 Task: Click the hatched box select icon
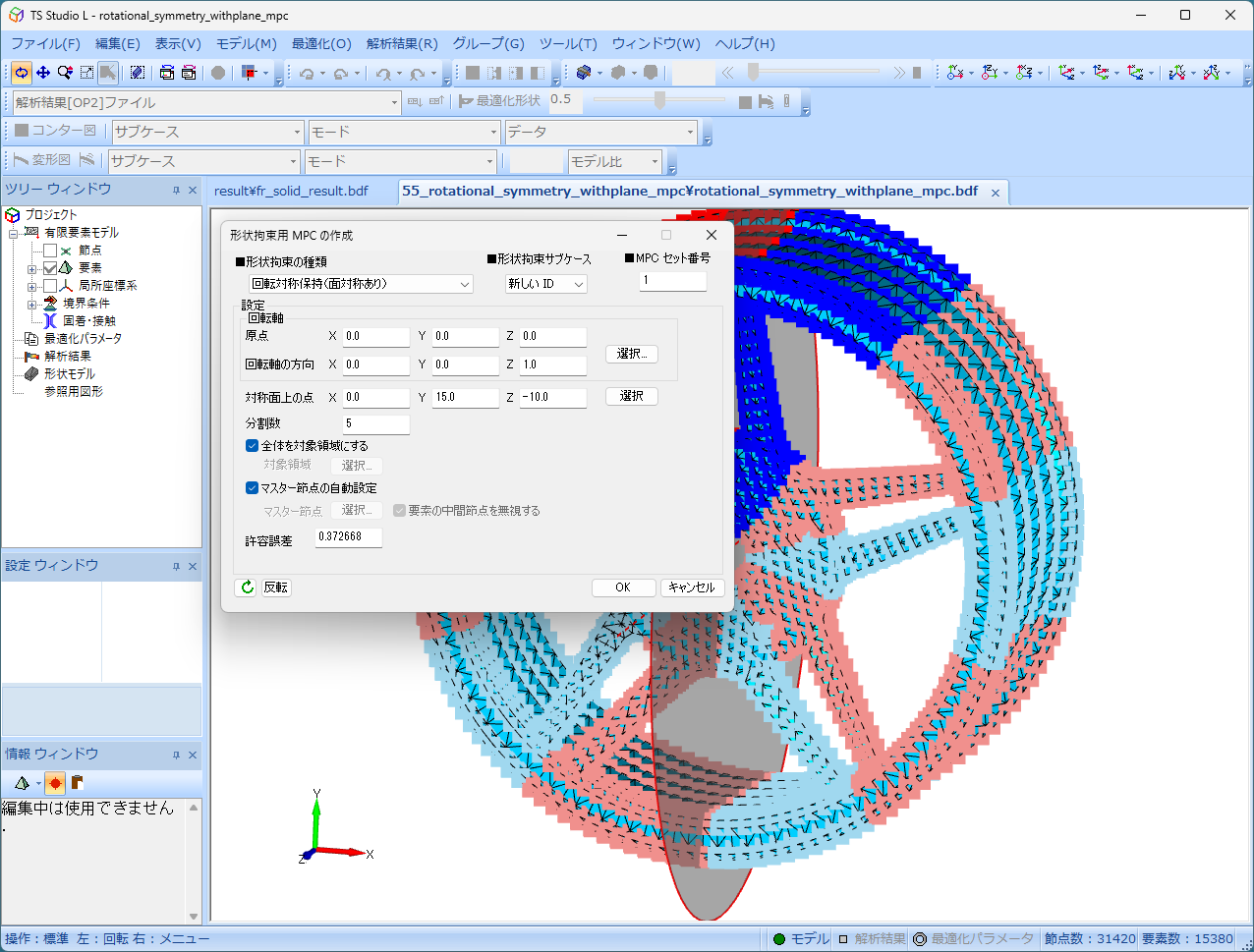pyautogui.click(x=138, y=73)
